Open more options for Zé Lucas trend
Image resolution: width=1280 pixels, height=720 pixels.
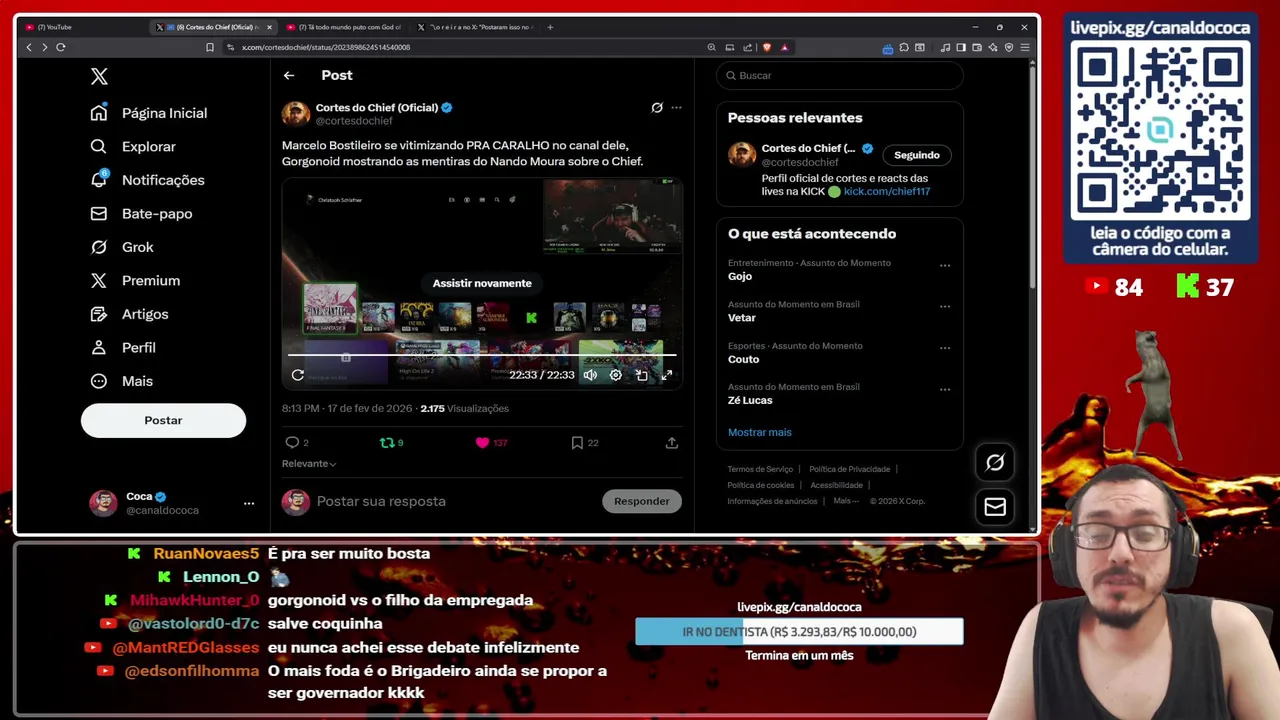[945, 390]
